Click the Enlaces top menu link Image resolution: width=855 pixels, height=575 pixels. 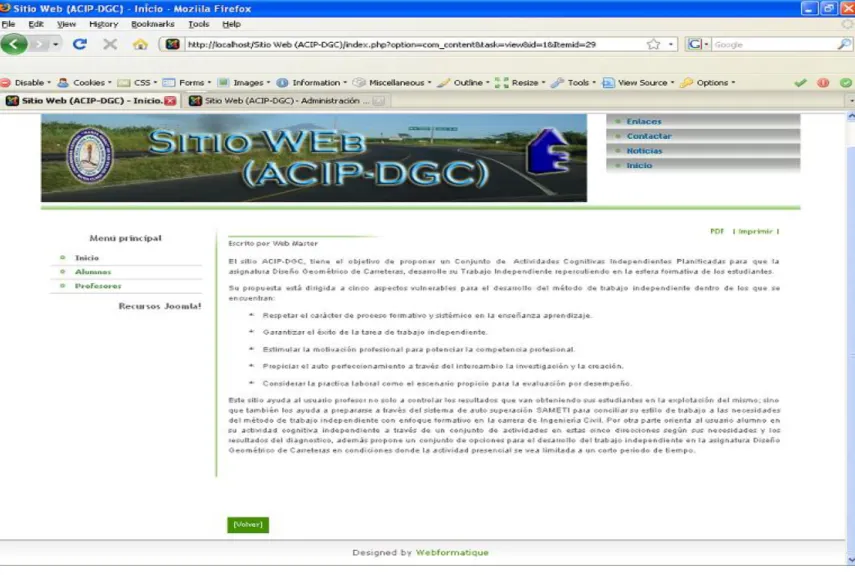coord(643,122)
